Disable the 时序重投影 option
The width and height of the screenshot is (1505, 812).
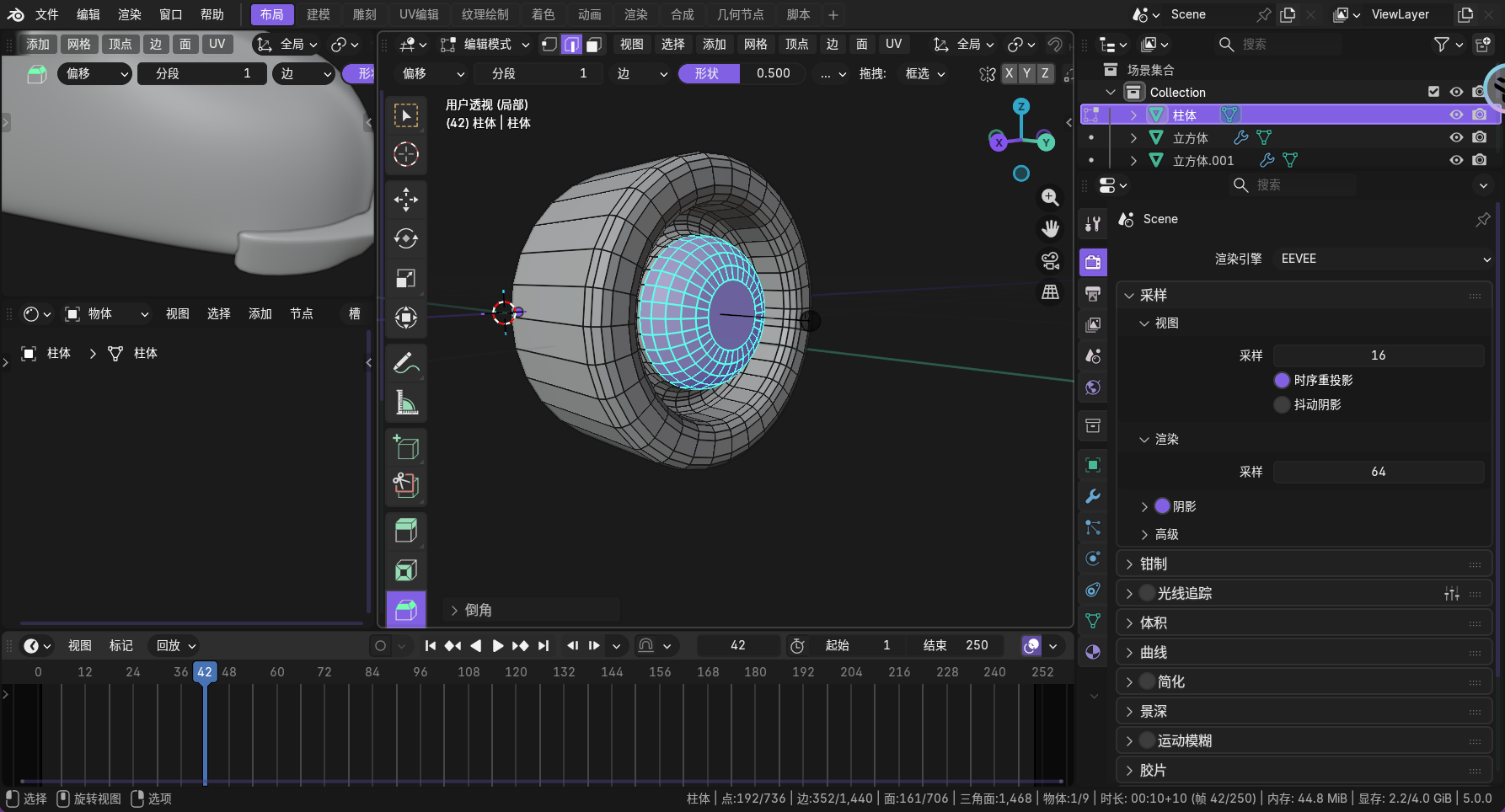point(1282,380)
